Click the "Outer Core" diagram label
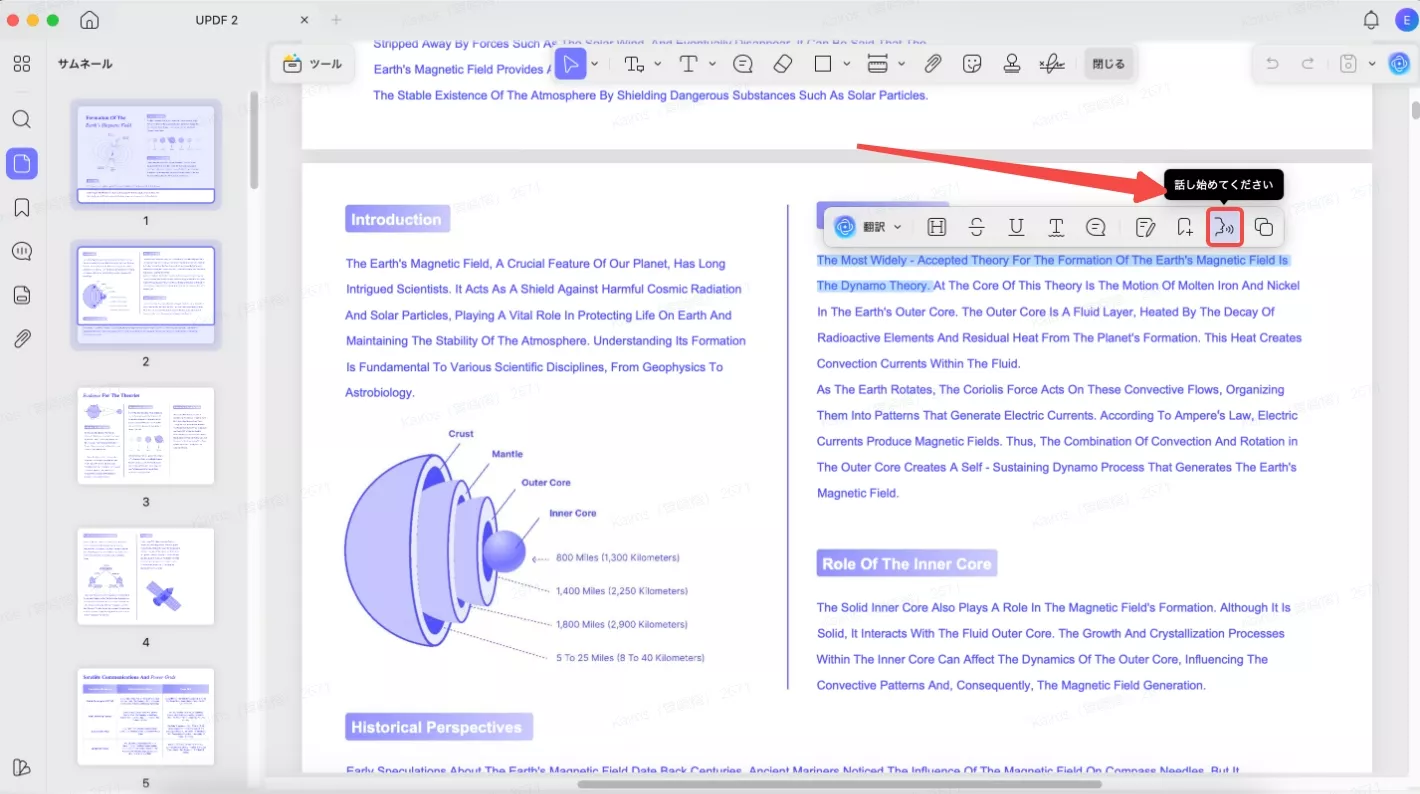1420x794 pixels. 546,483
